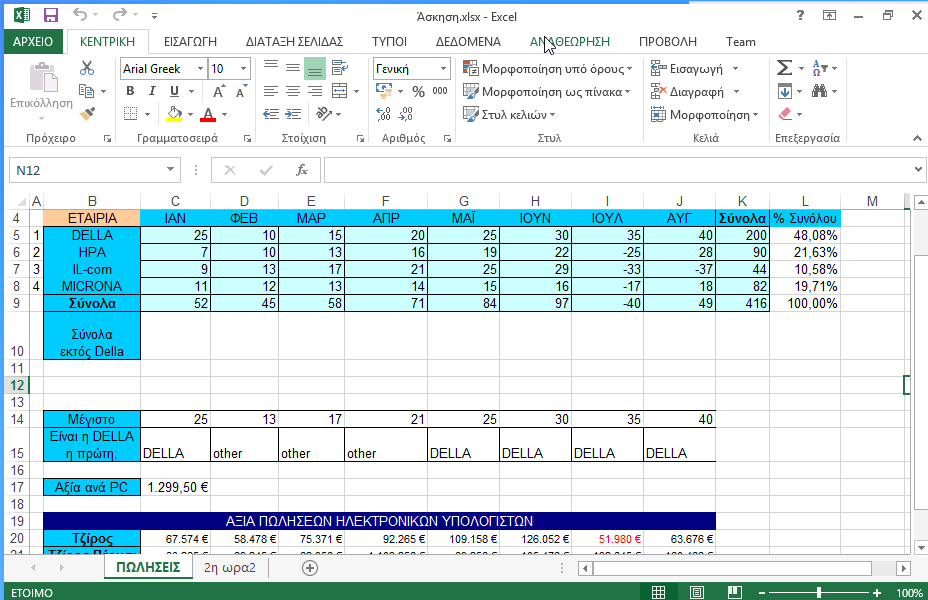Redo the last undone action

pos(120,15)
